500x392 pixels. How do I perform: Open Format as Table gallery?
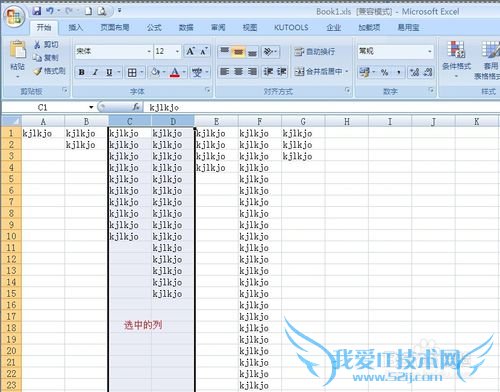[489, 60]
